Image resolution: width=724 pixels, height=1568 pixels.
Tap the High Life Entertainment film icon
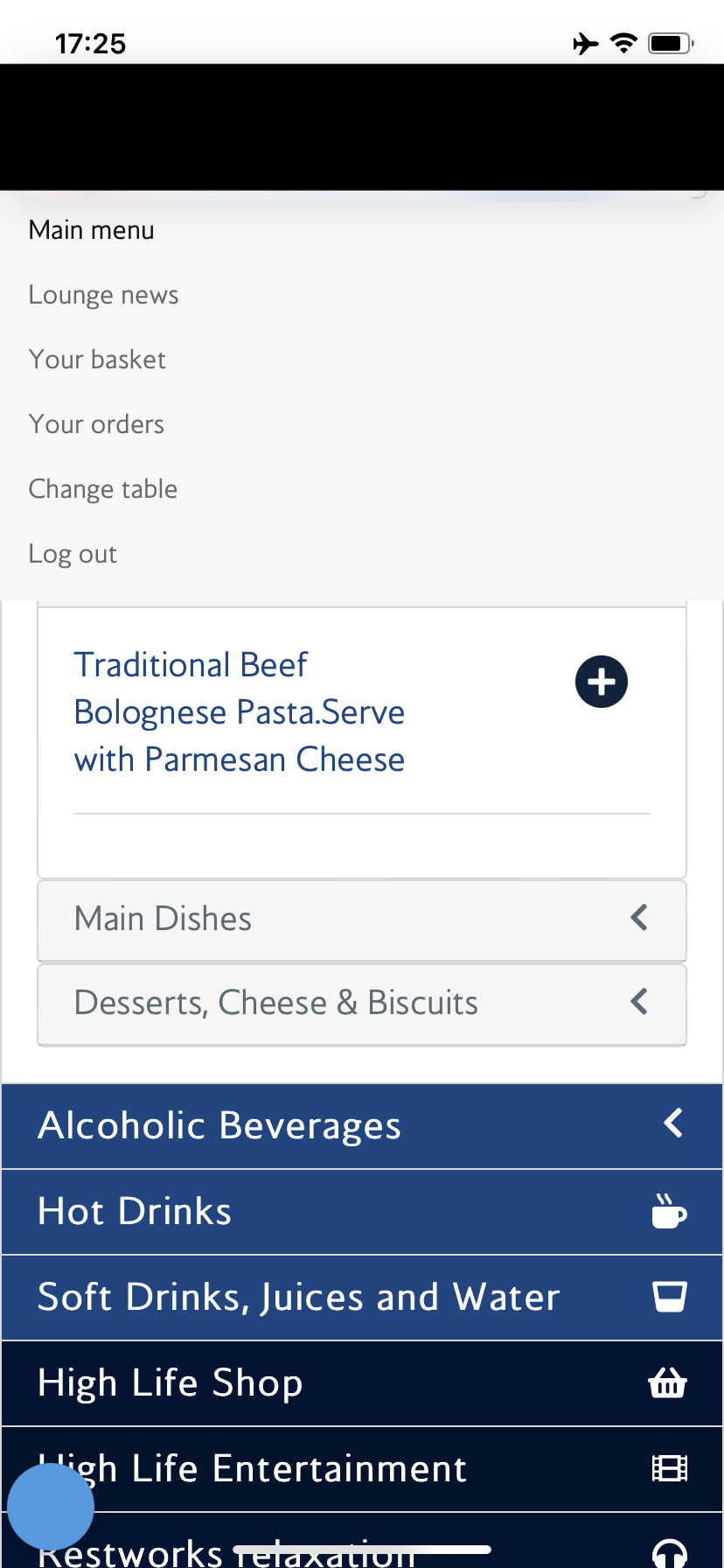coord(670,1468)
